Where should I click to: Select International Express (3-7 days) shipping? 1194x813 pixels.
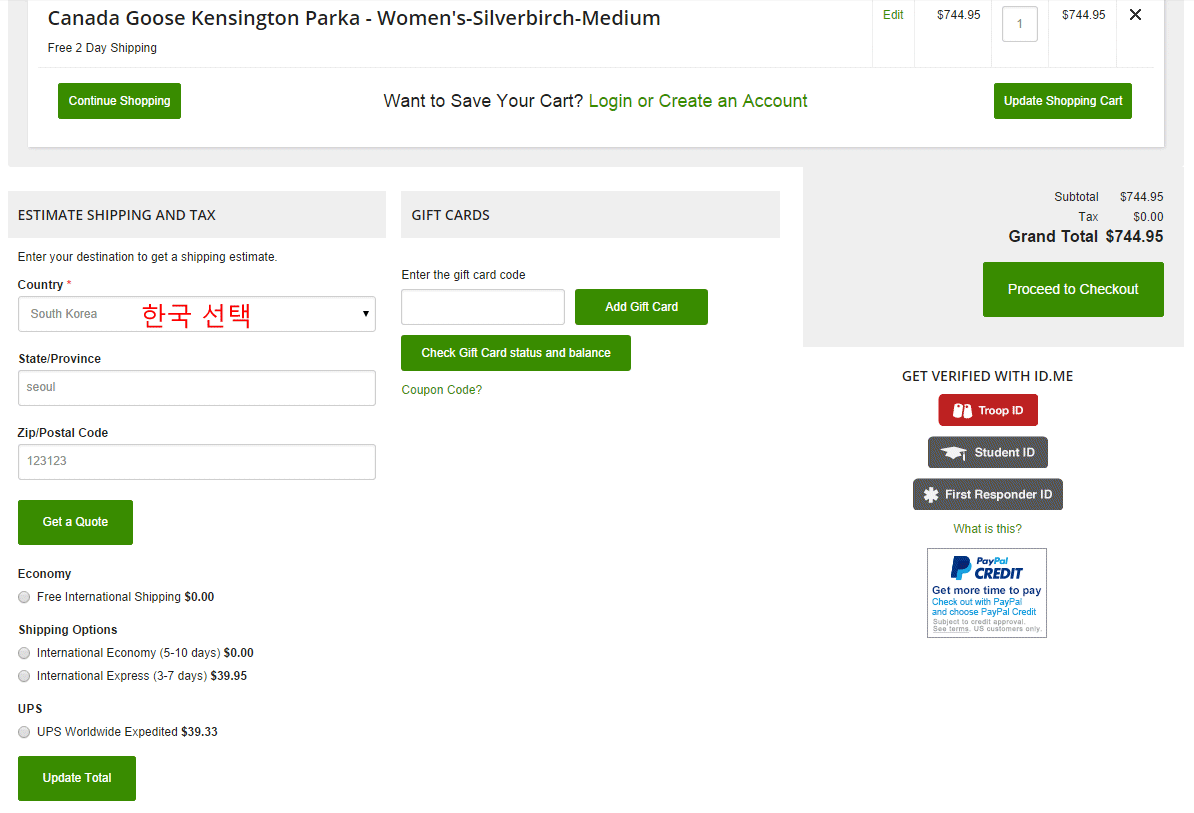(x=24, y=676)
